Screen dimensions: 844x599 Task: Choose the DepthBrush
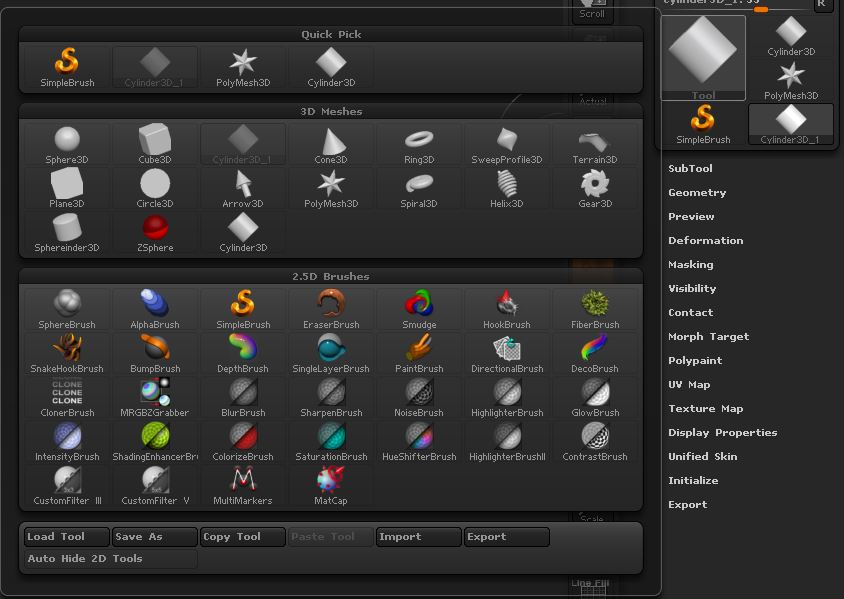tap(243, 353)
